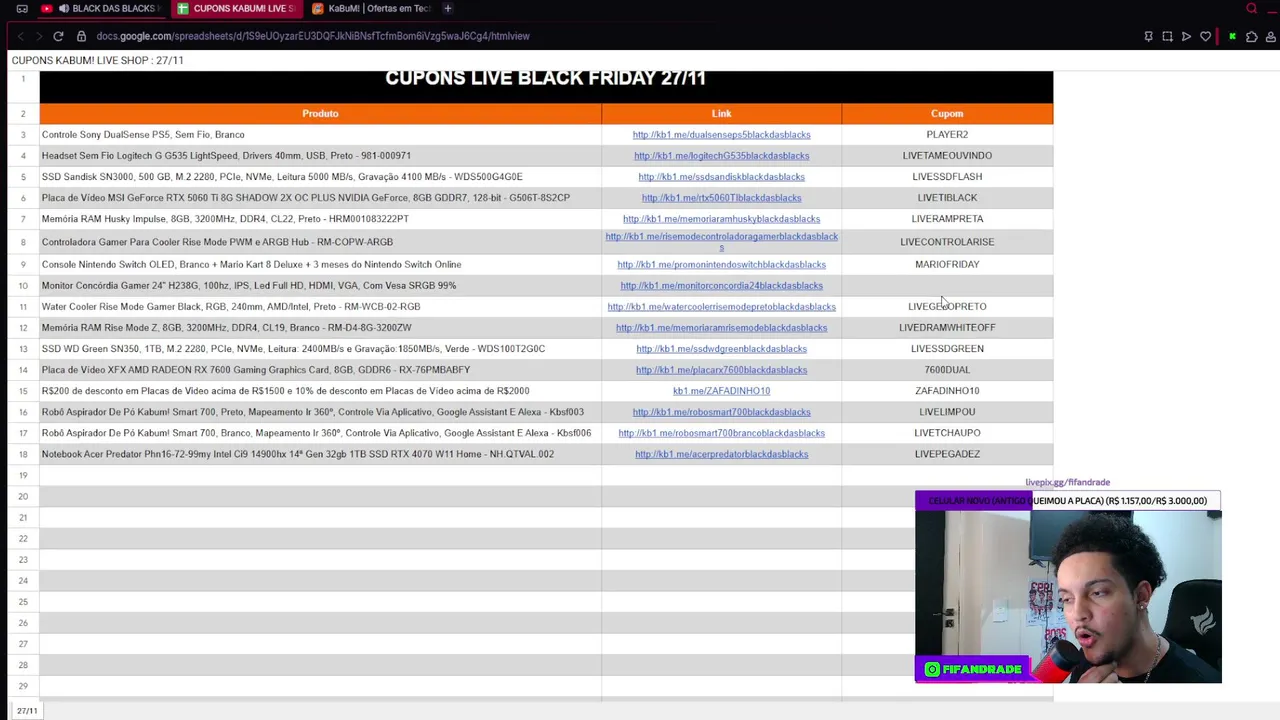Click the pinboard pin icon in toolbar

[x=1148, y=36]
